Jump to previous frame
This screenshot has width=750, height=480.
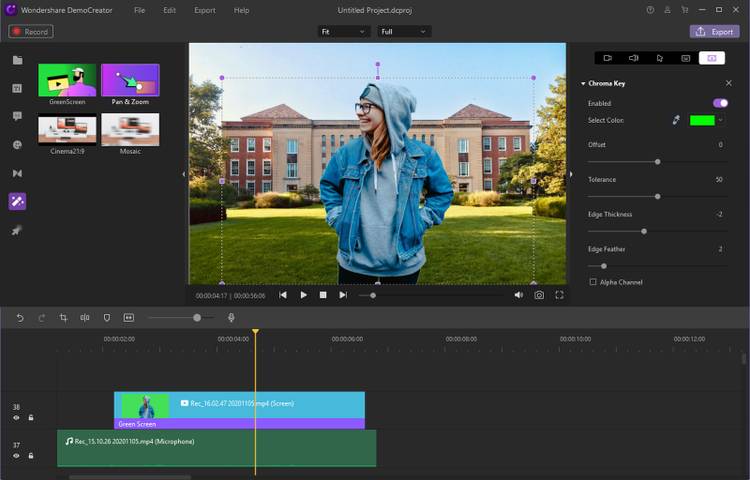pyautogui.click(x=283, y=295)
